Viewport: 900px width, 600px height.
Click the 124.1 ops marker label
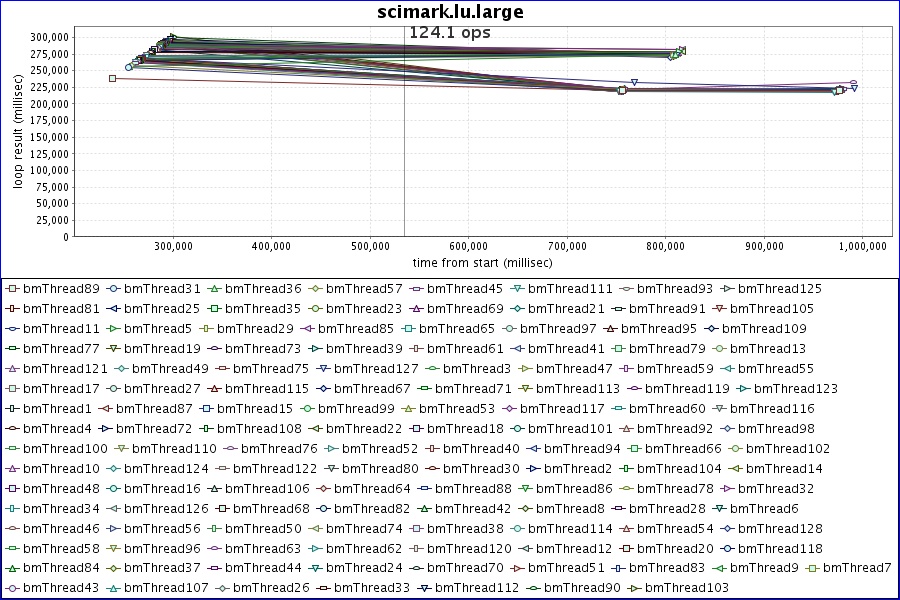point(450,33)
